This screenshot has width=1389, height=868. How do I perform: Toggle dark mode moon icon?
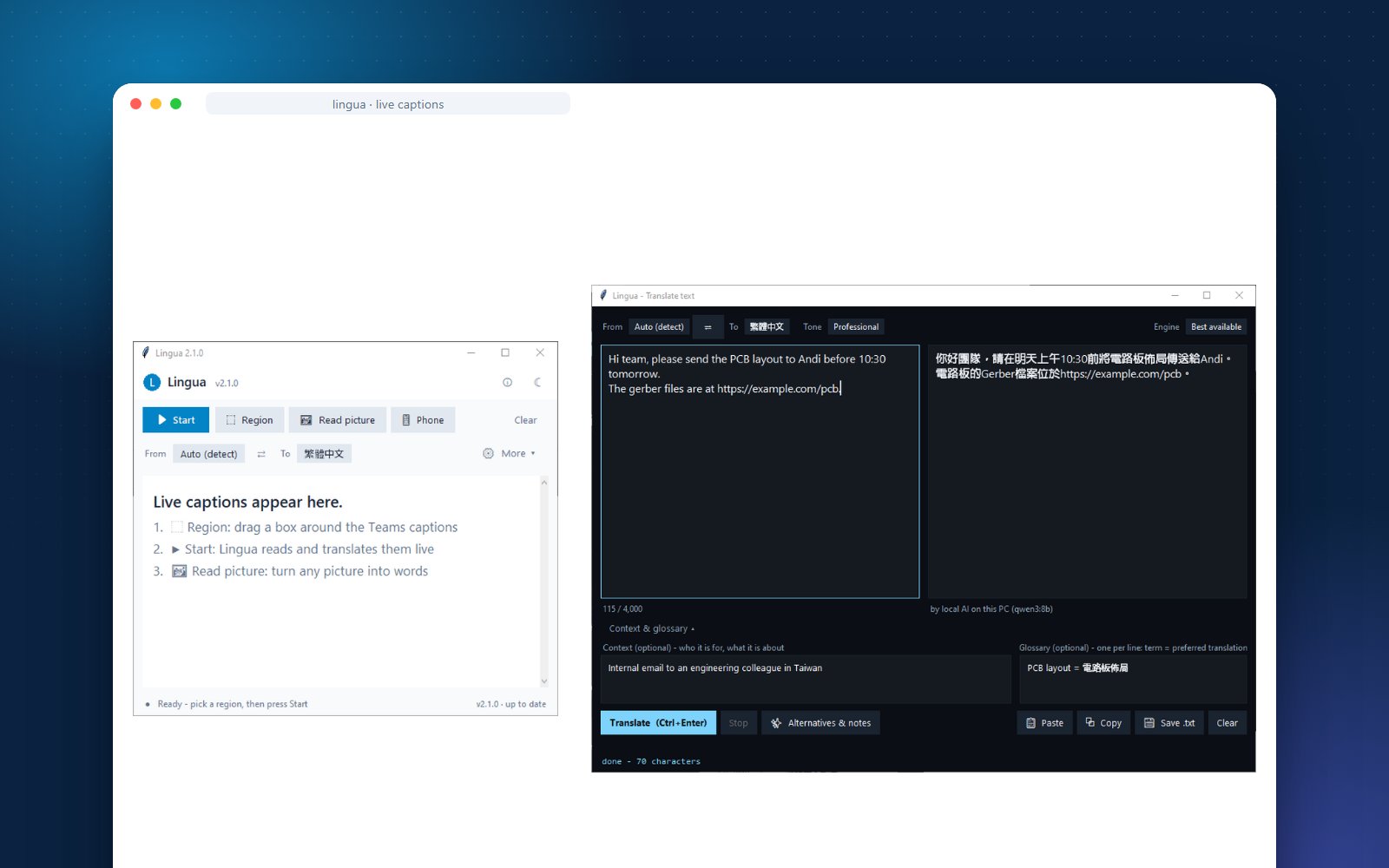tap(537, 382)
